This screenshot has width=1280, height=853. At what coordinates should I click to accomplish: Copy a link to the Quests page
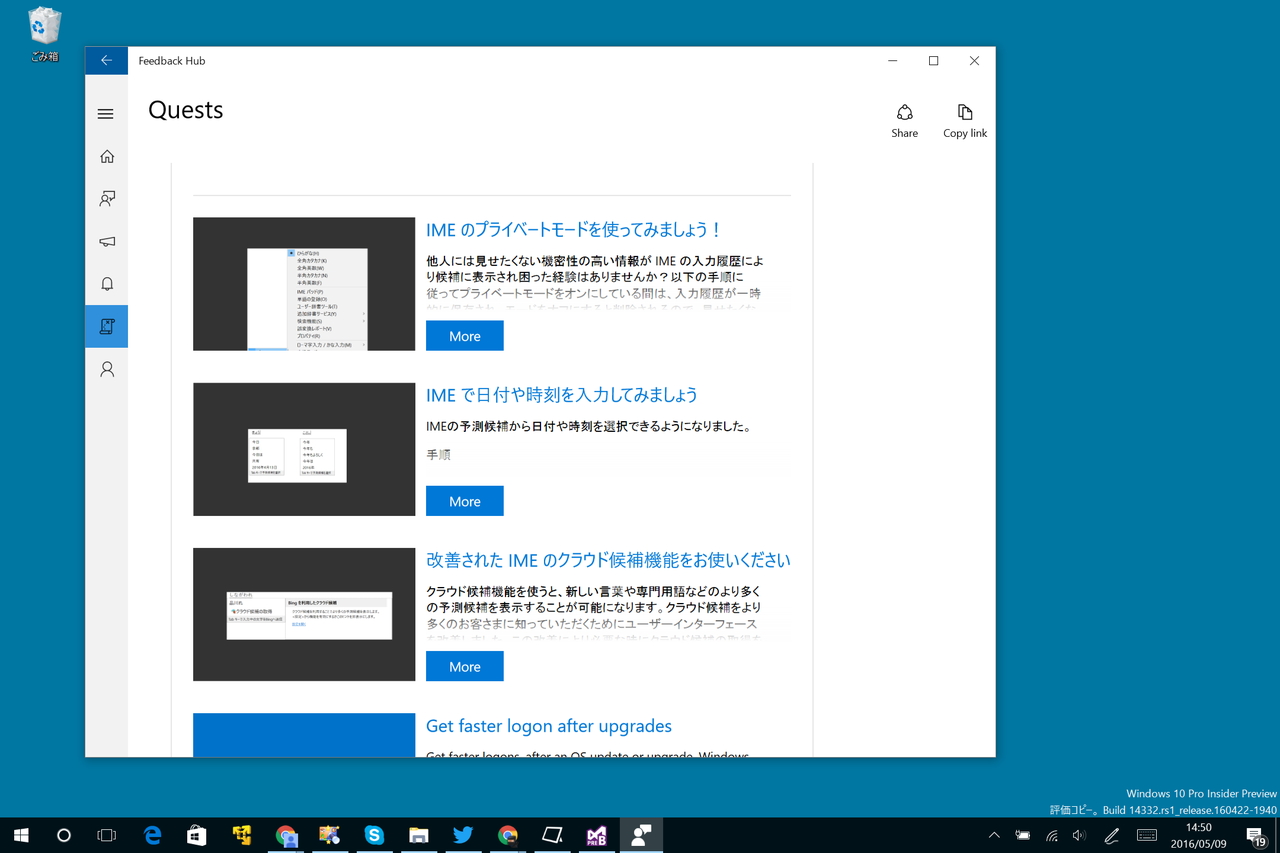click(964, 120)
